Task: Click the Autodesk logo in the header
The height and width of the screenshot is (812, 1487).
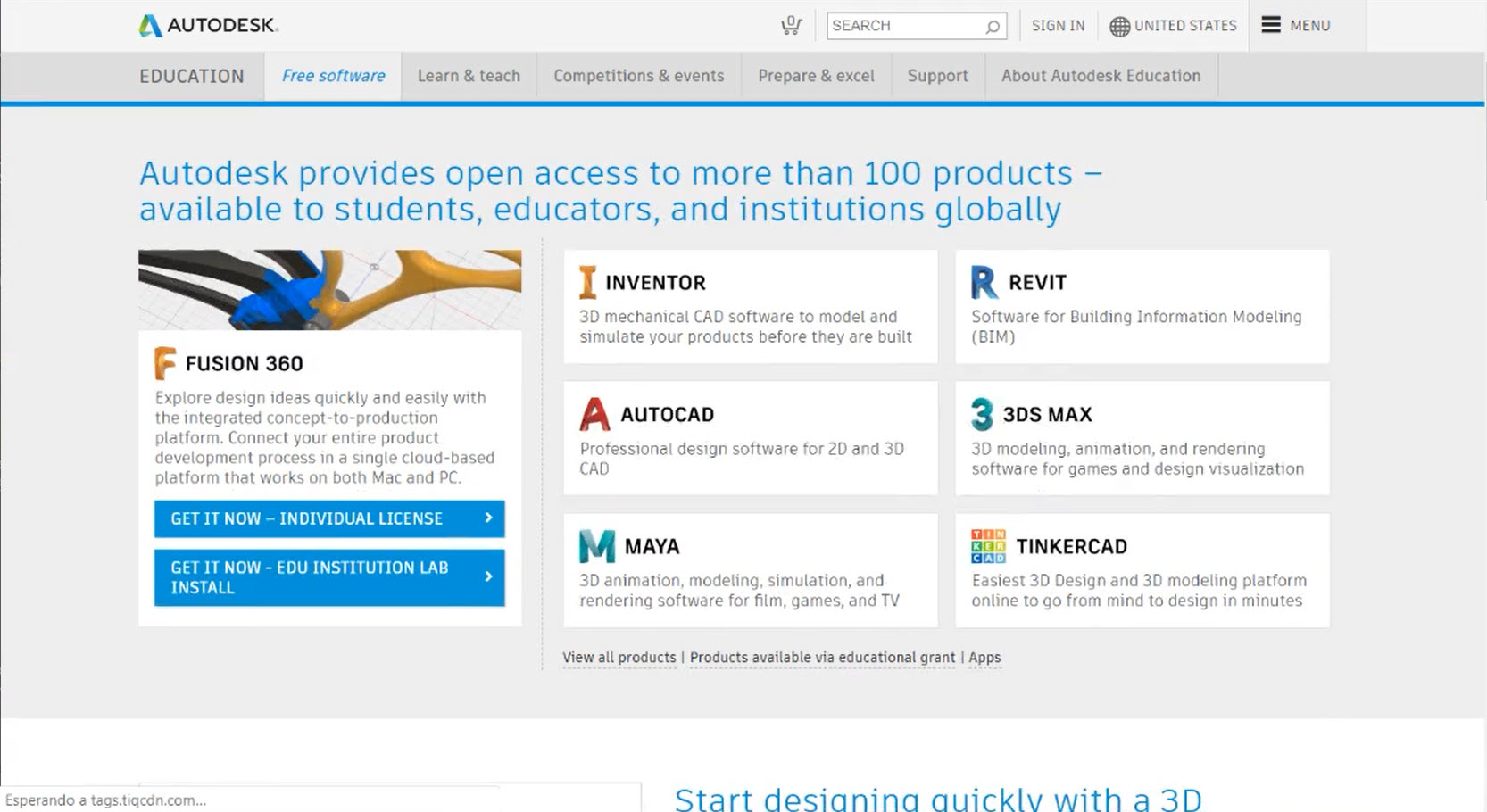Action: [208, 25]
